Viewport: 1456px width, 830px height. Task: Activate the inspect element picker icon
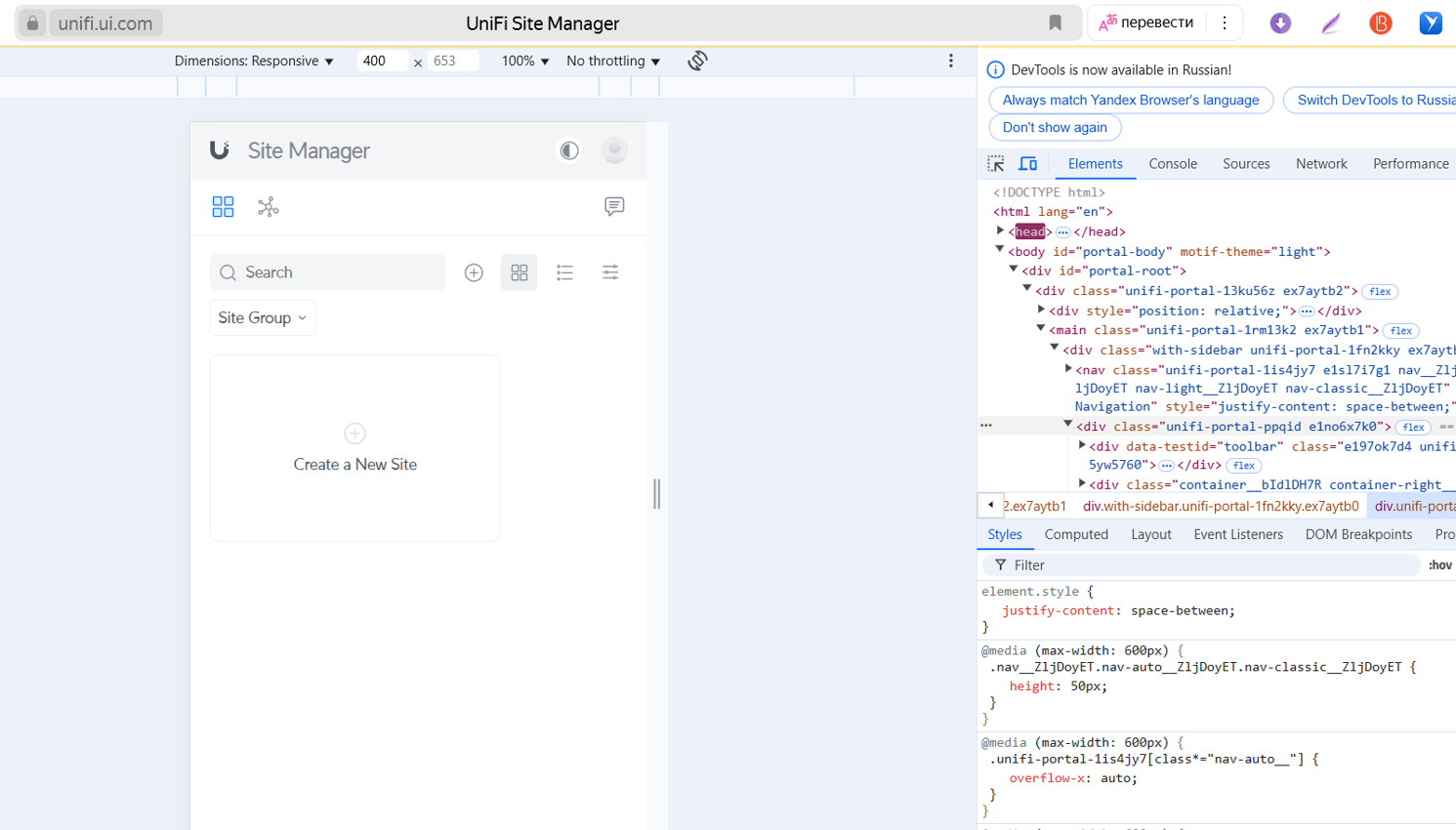click(996, 164)
